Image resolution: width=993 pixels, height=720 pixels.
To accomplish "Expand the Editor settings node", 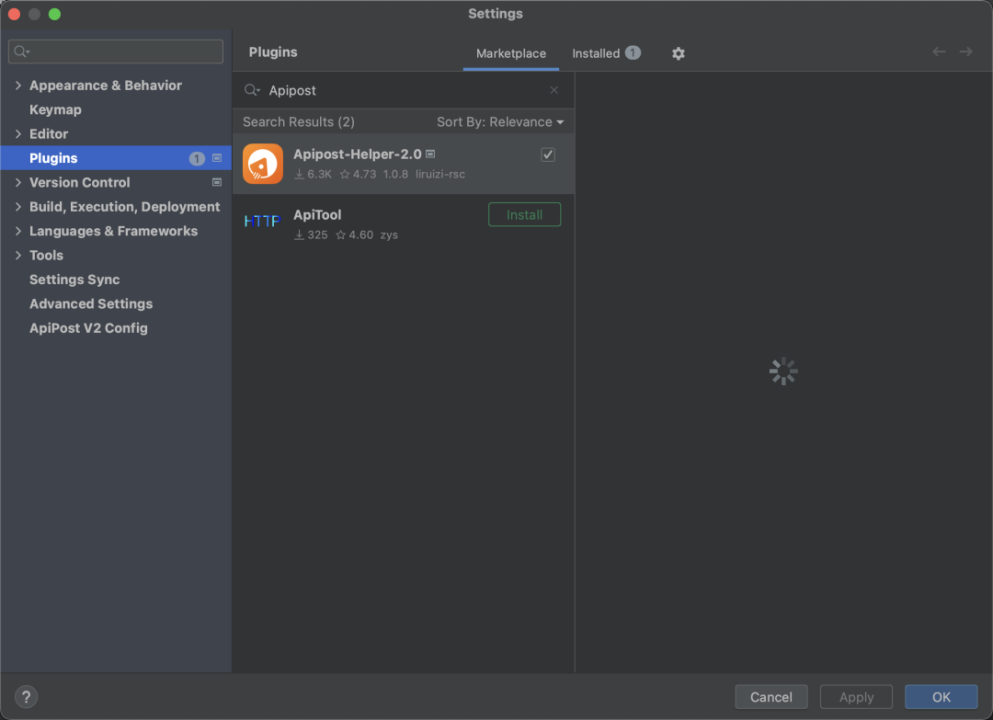I will (18, 134).
